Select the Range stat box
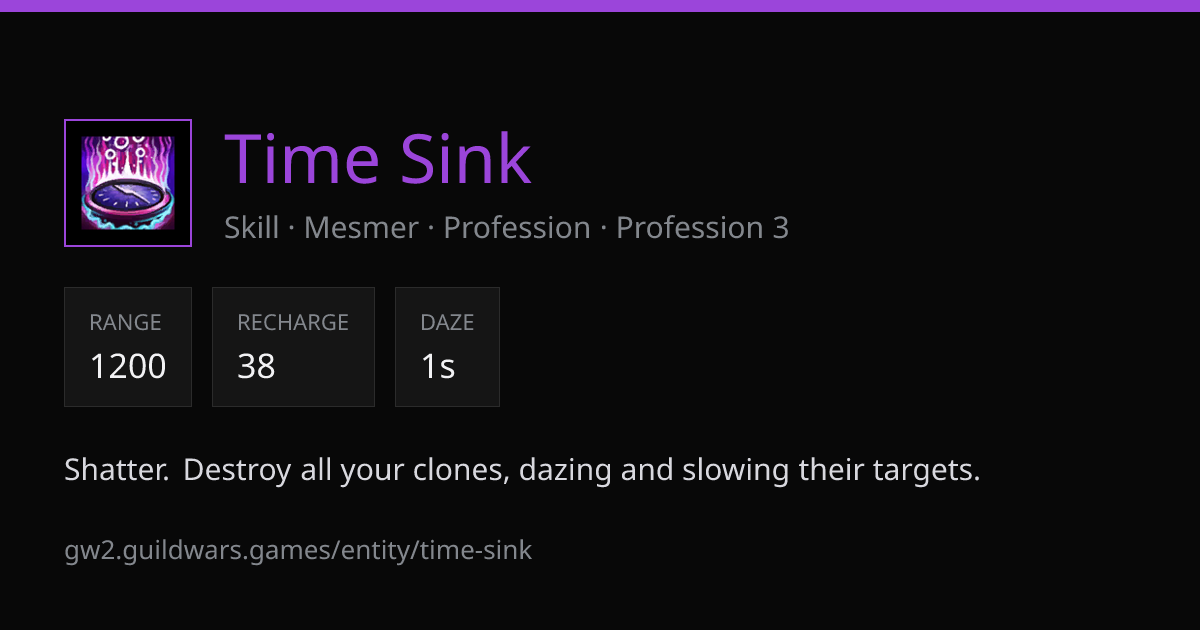Viewport: 1200px width, 630px height. tap(128, 347)
